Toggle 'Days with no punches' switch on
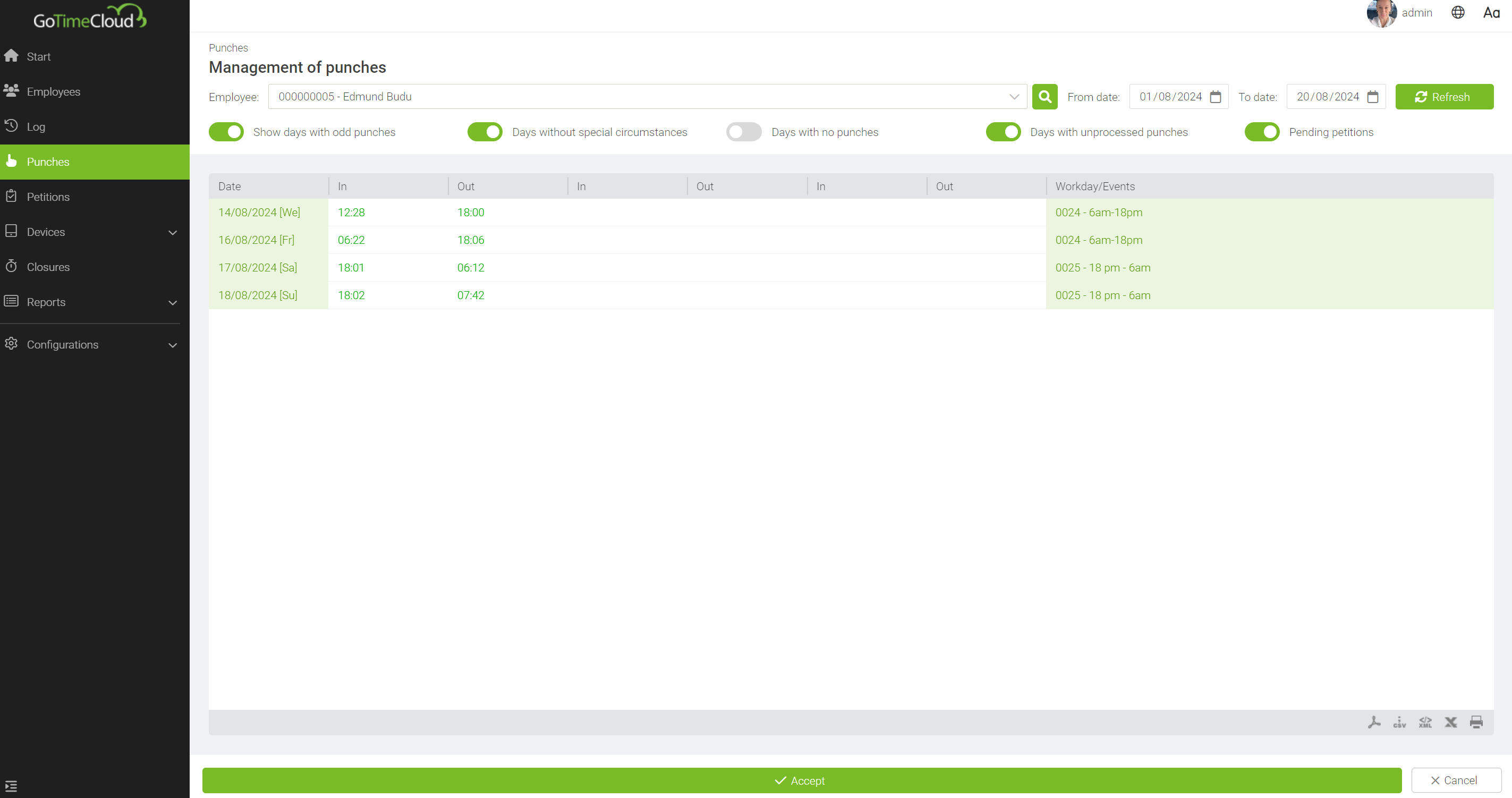The height and width of the screenshot is (798, 1512). 743,131
